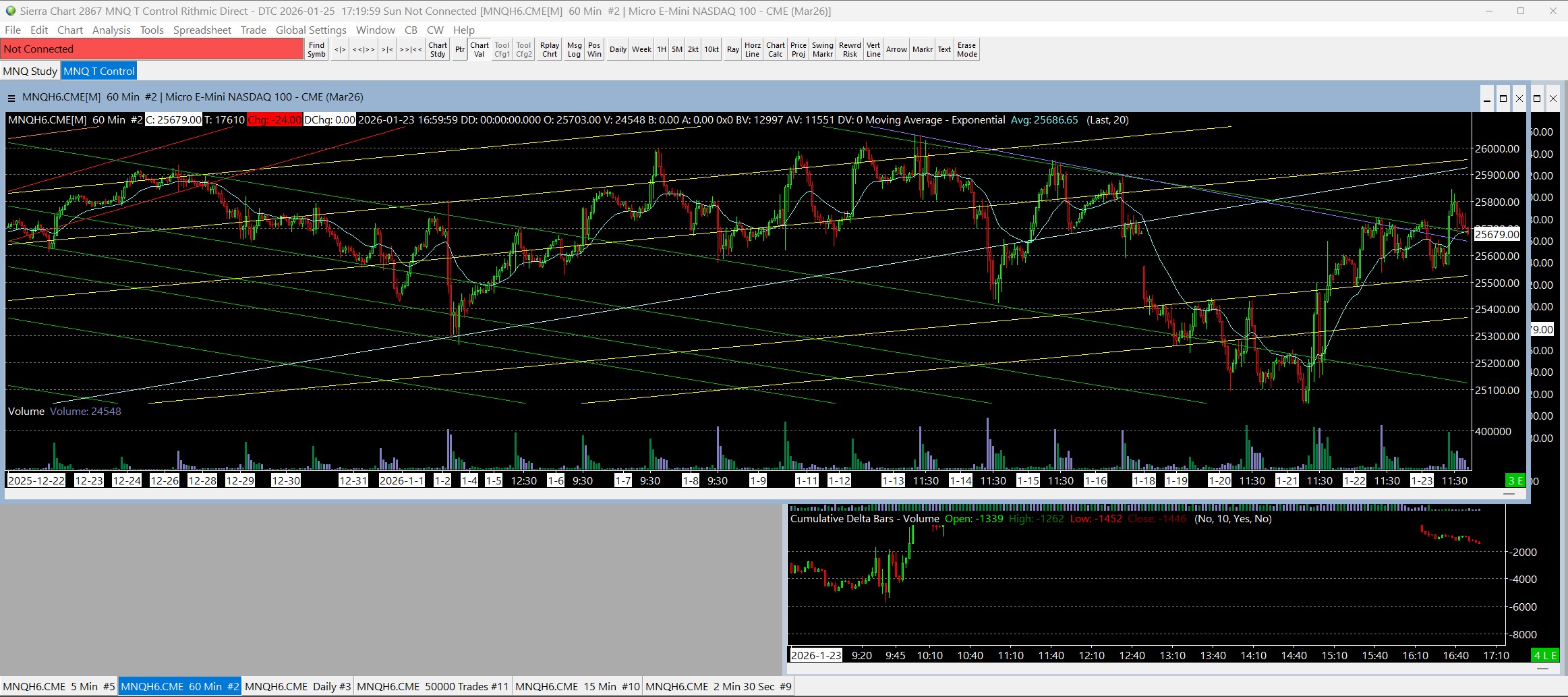Select the Reward Risk tool
Image resolution: width=1568 pixels, height=697 pixels.
pyautogui.click(x=850, y=49)
